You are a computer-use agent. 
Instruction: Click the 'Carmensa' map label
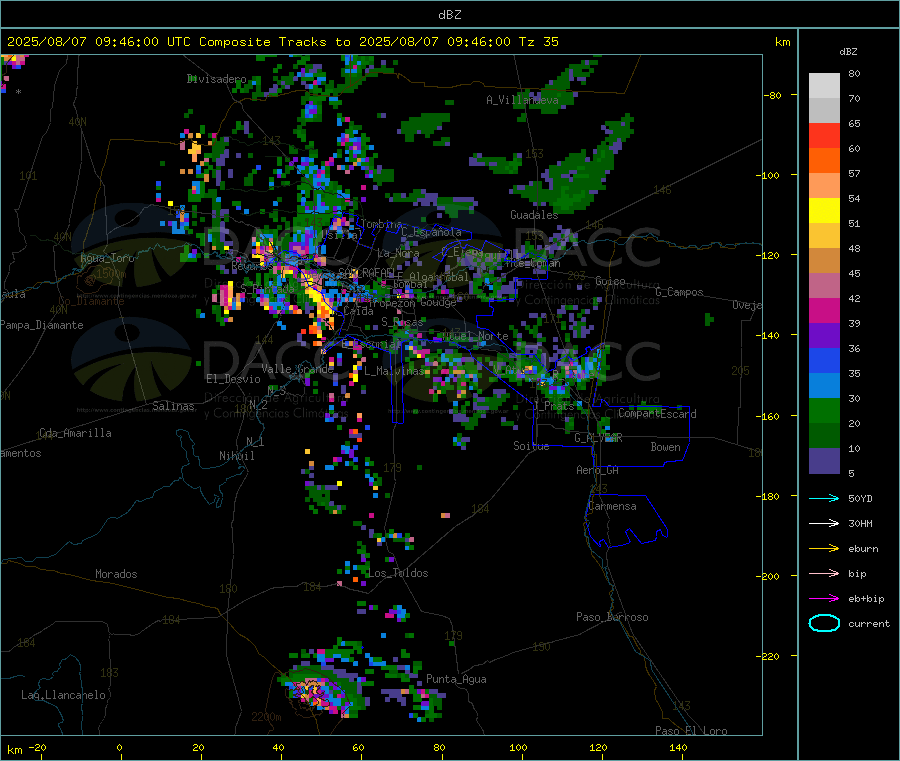click(x=612, y=506)
